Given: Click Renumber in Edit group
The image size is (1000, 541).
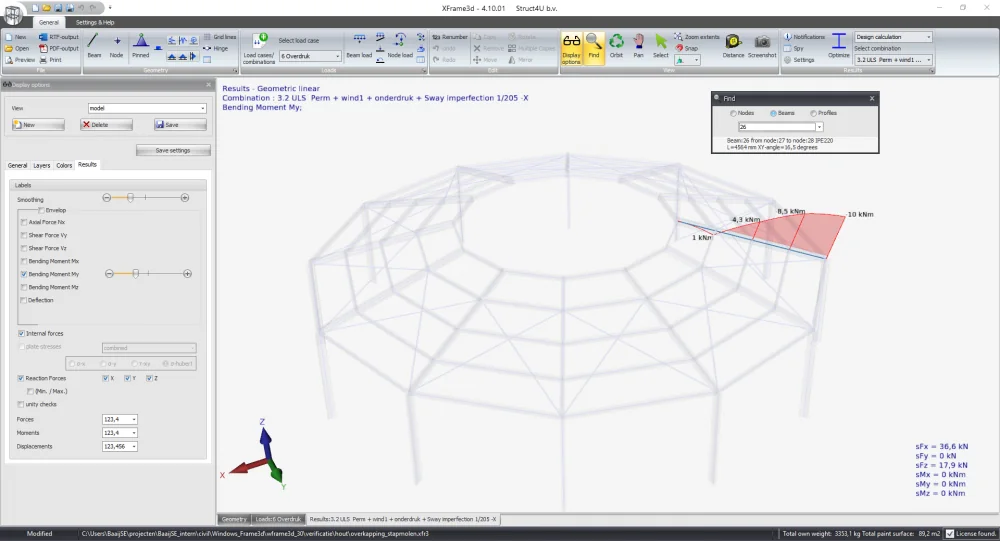Looking at the screenshot, I should point(450,37).
